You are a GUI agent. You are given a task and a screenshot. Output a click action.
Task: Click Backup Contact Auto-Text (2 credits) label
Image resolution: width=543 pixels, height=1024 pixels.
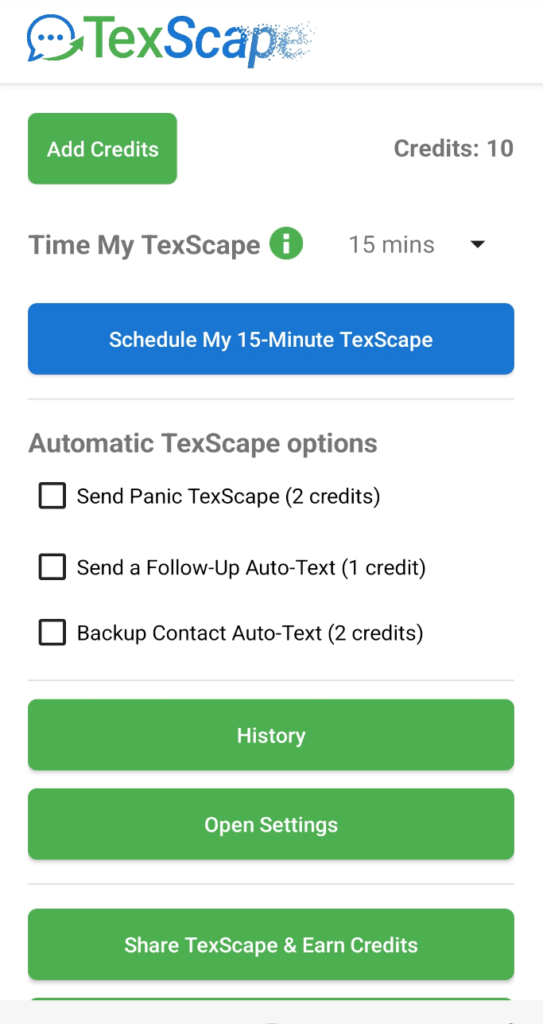click(250, 633)
